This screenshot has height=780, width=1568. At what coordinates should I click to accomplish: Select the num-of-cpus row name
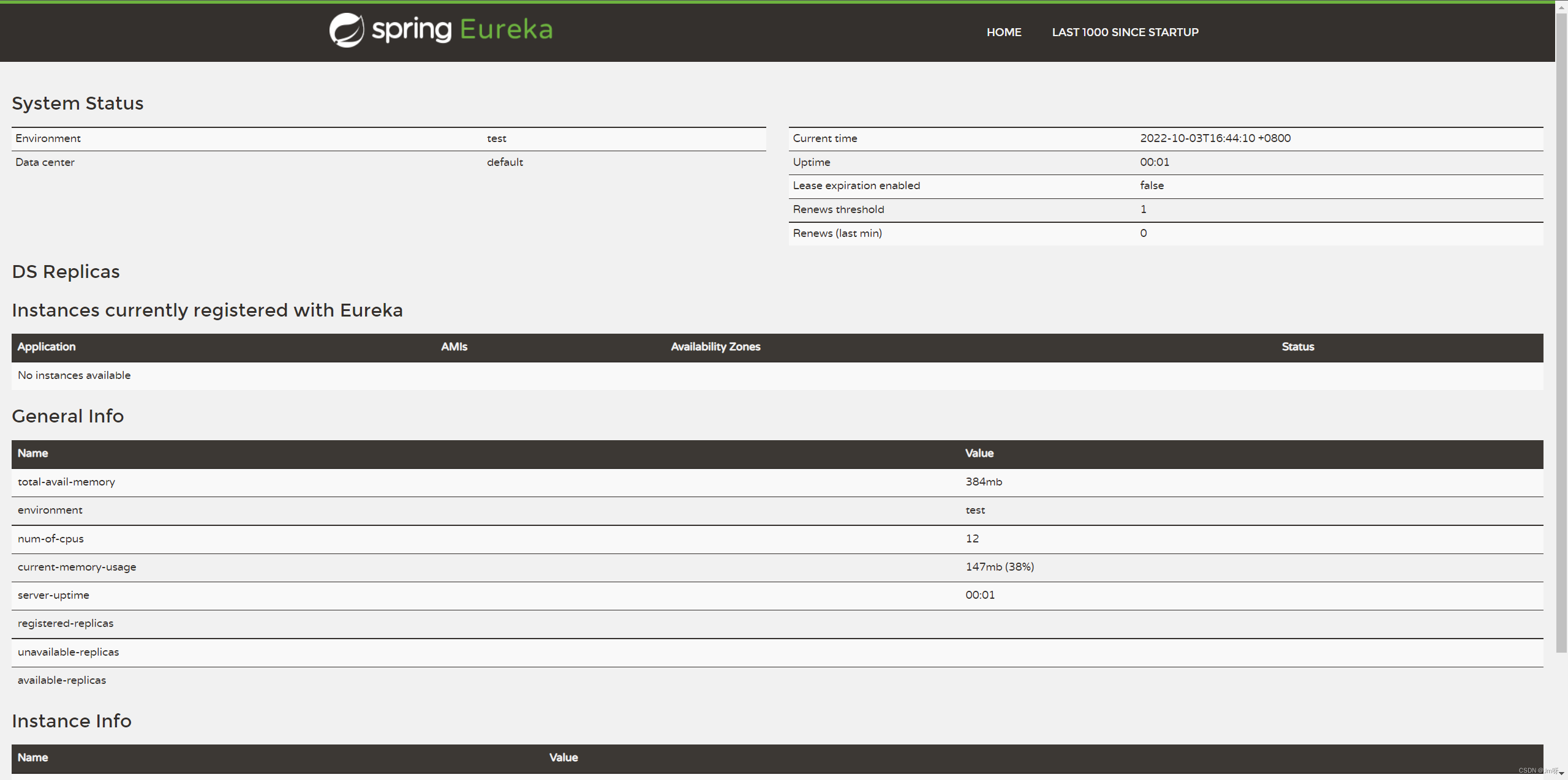coord(51,539)
